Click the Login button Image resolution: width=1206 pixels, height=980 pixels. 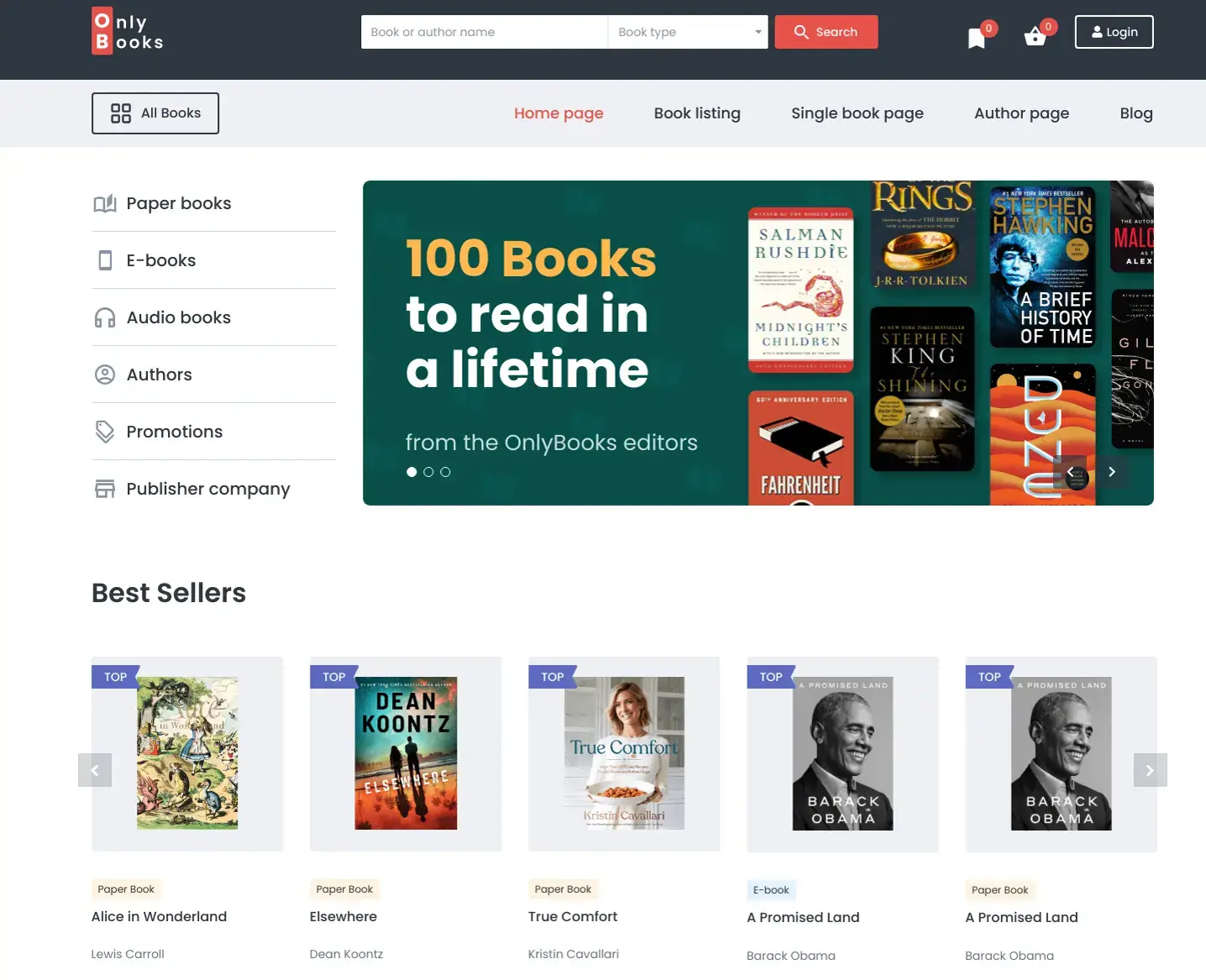tap(1114, 32)
